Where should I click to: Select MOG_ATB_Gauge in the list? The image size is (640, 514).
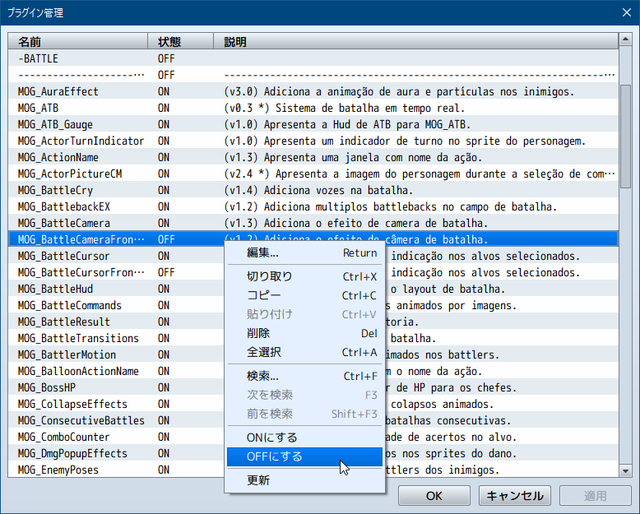tap(55, 124)
